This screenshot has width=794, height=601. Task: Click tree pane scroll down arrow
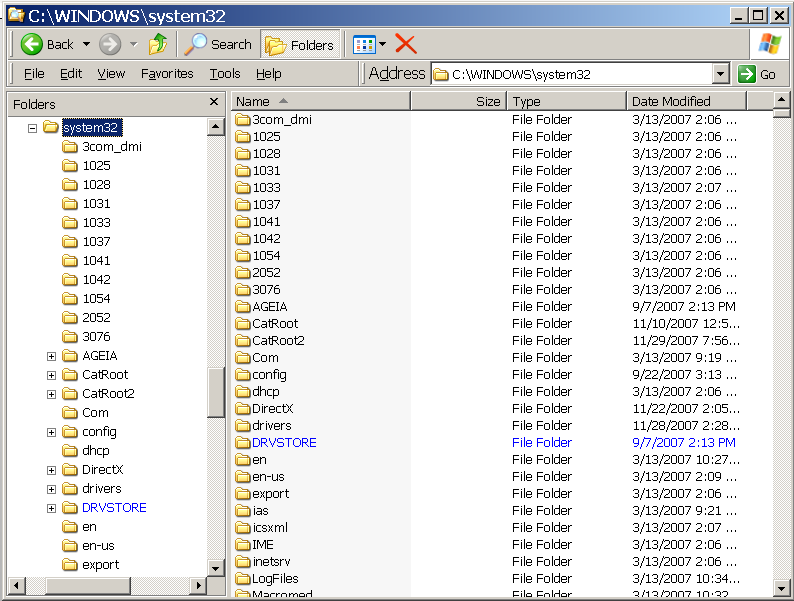(x=216, y=568)
